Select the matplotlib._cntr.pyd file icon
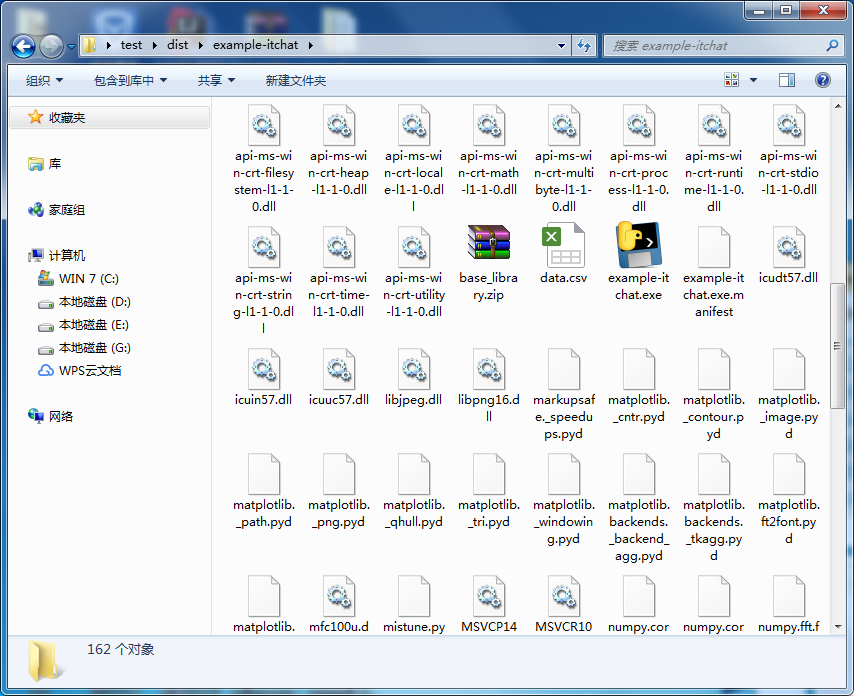Image resolution: width=854 pixels, height=696 pixels. [638, 369]
